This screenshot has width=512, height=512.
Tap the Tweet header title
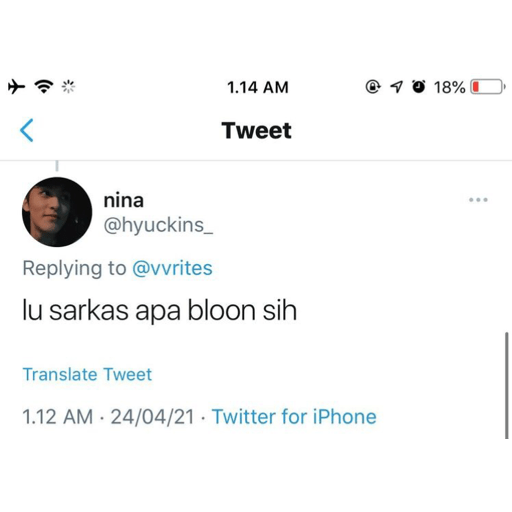(256, 130)
